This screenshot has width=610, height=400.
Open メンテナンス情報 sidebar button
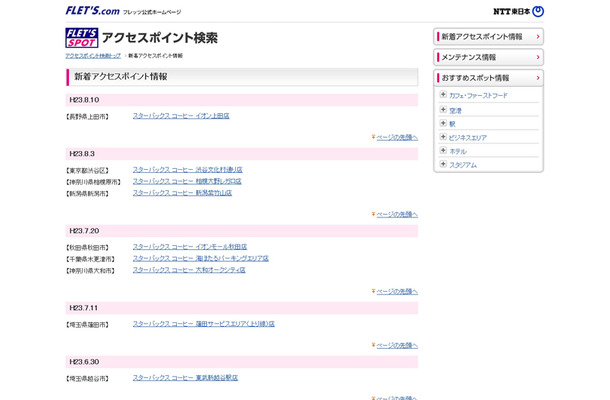click(488, 57)
